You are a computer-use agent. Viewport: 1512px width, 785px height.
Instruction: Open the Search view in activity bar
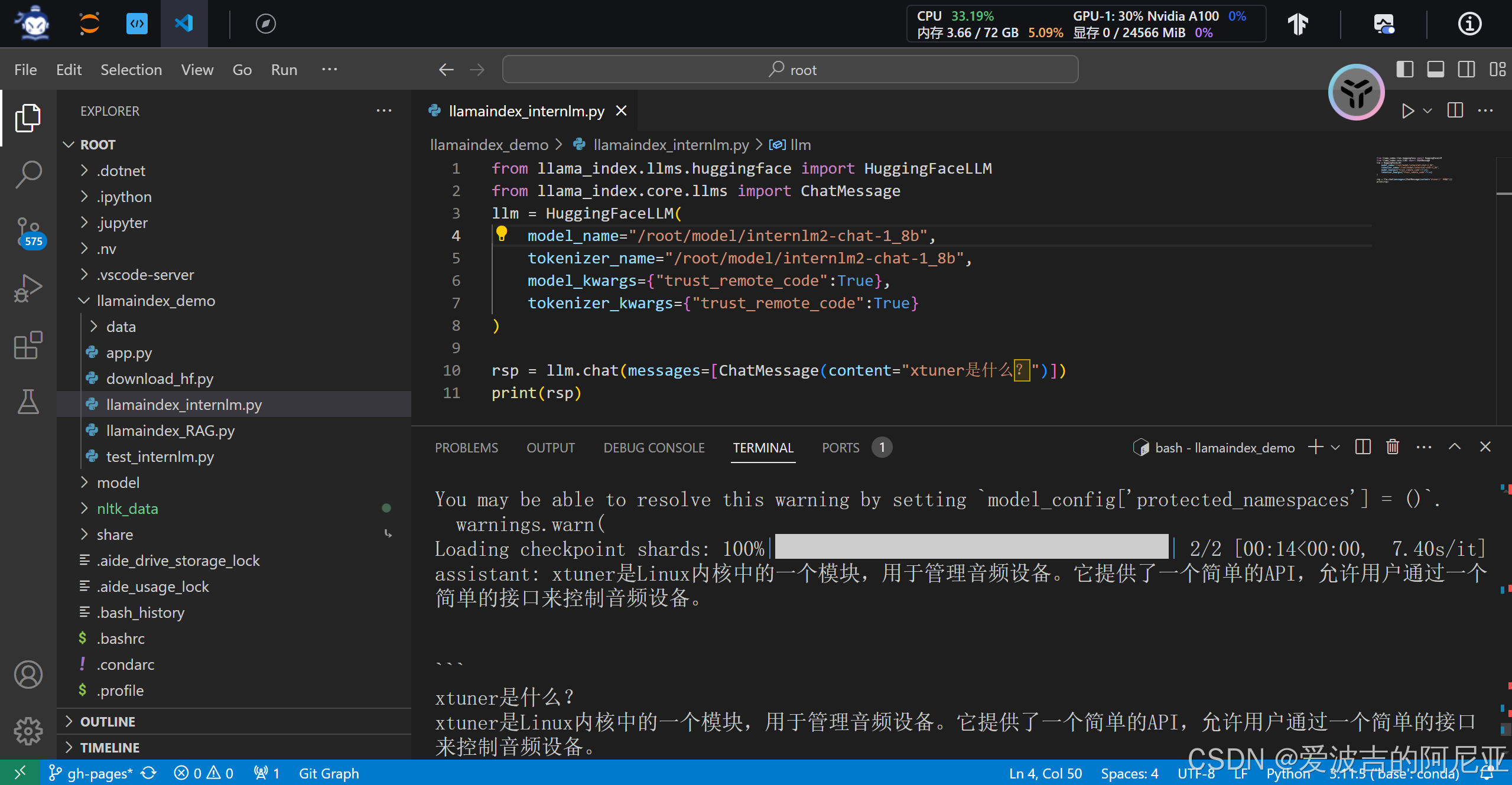coord(28,174)
